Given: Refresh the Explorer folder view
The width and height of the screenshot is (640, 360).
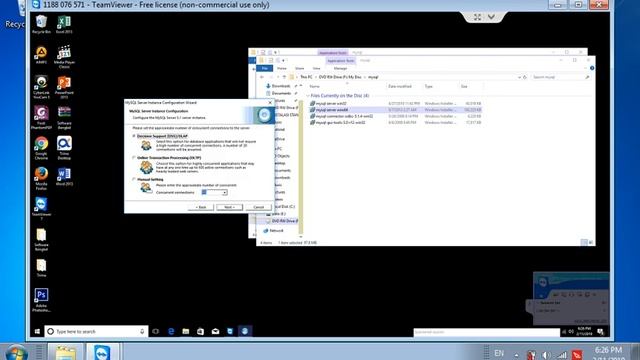Looking at the screenshot, I should pos(525,77).
